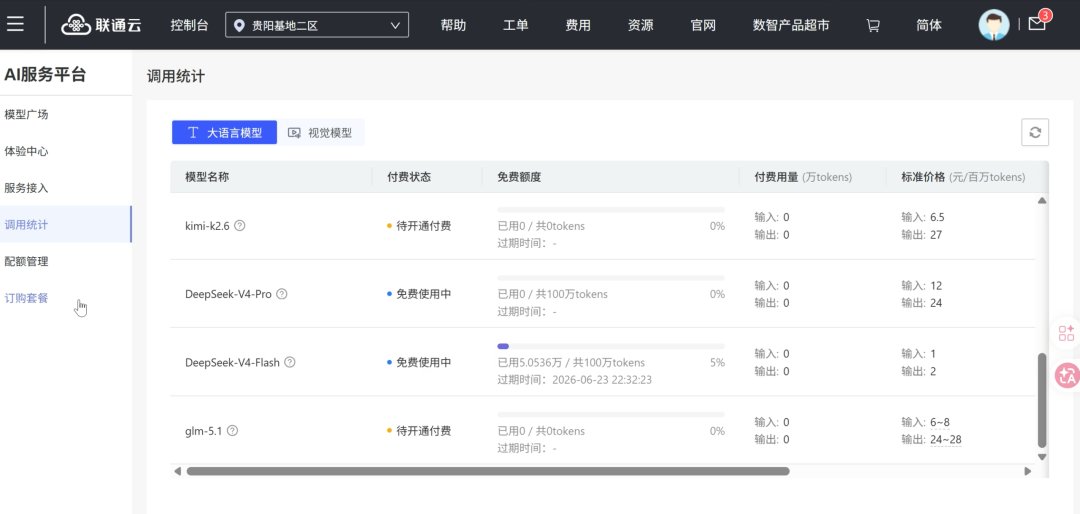The width and height of the screenshot is (1080, 514).
Task: Click the glm-5.1 input price 6~8
Action: click(940, 422)
